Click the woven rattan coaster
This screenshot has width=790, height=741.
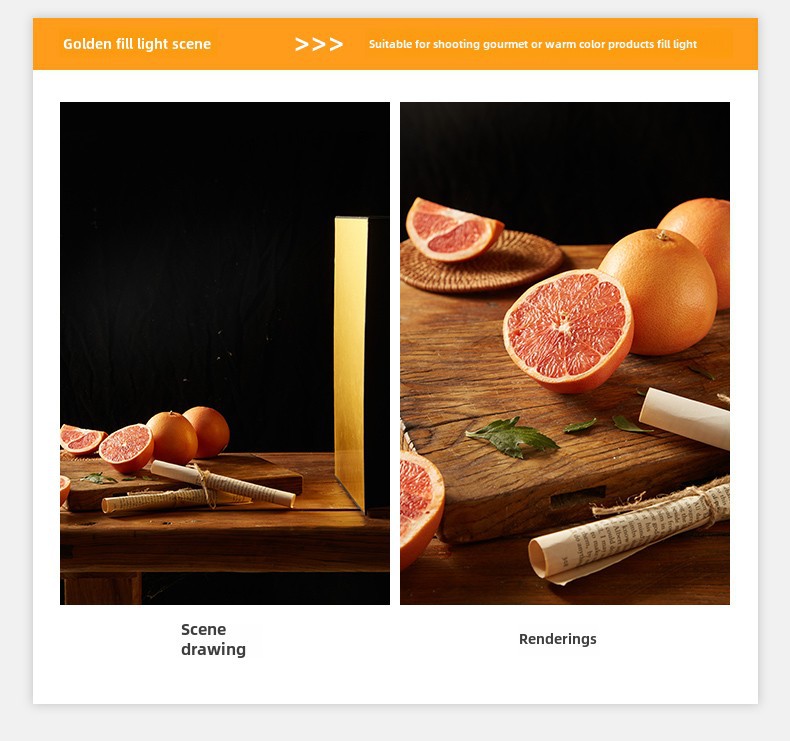coord(481,263)
